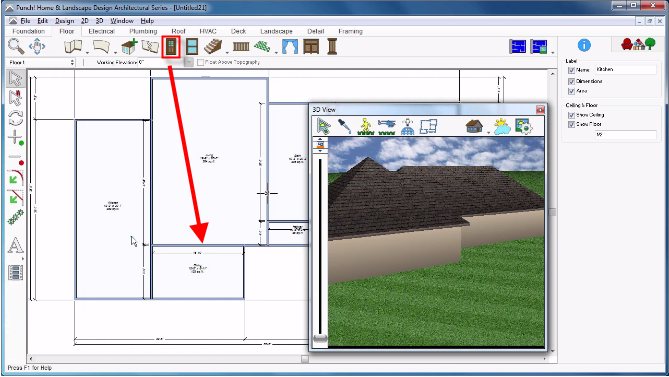Screen dimensions: 669x377
Task: Switch to the Plumbing tab
Action: click(x=143, y=31)
